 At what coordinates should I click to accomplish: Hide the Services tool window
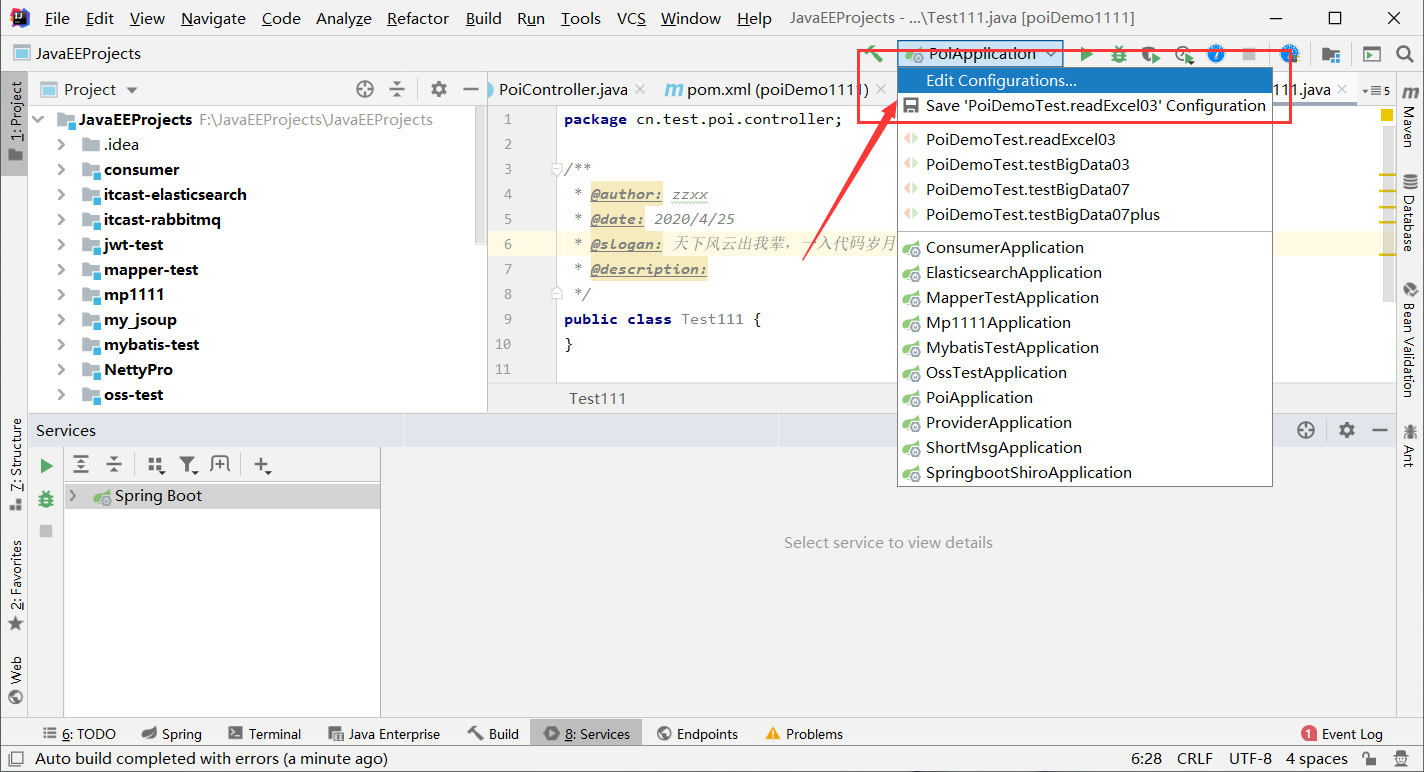[x=1380, y=430]
